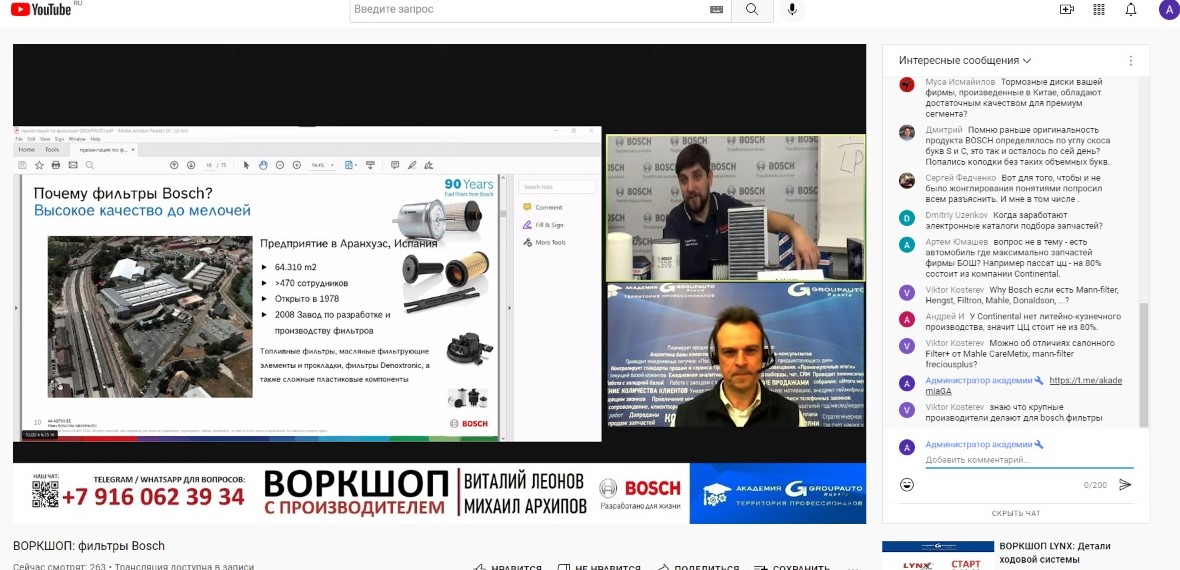Collapse the Acrobat right tools pane arrow
1180x570 pixels.
coord(510,307)
